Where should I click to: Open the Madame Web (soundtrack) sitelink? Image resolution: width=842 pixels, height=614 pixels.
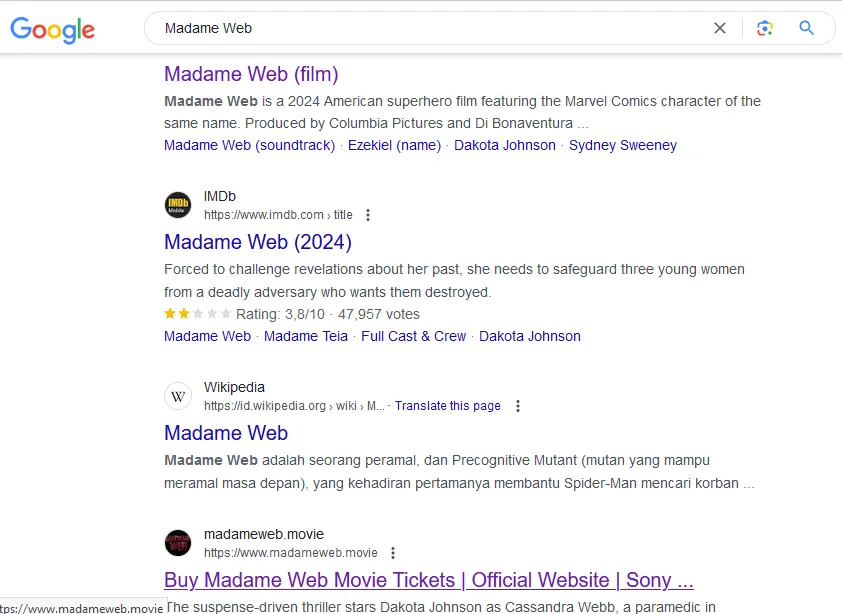249,145
